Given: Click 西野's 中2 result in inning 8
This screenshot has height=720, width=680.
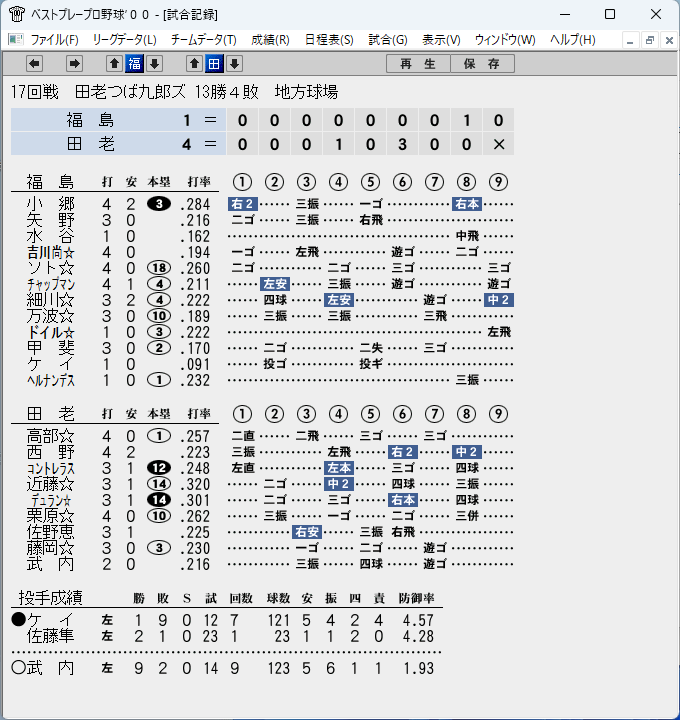Looking at the screenshot, I should 466,452.
